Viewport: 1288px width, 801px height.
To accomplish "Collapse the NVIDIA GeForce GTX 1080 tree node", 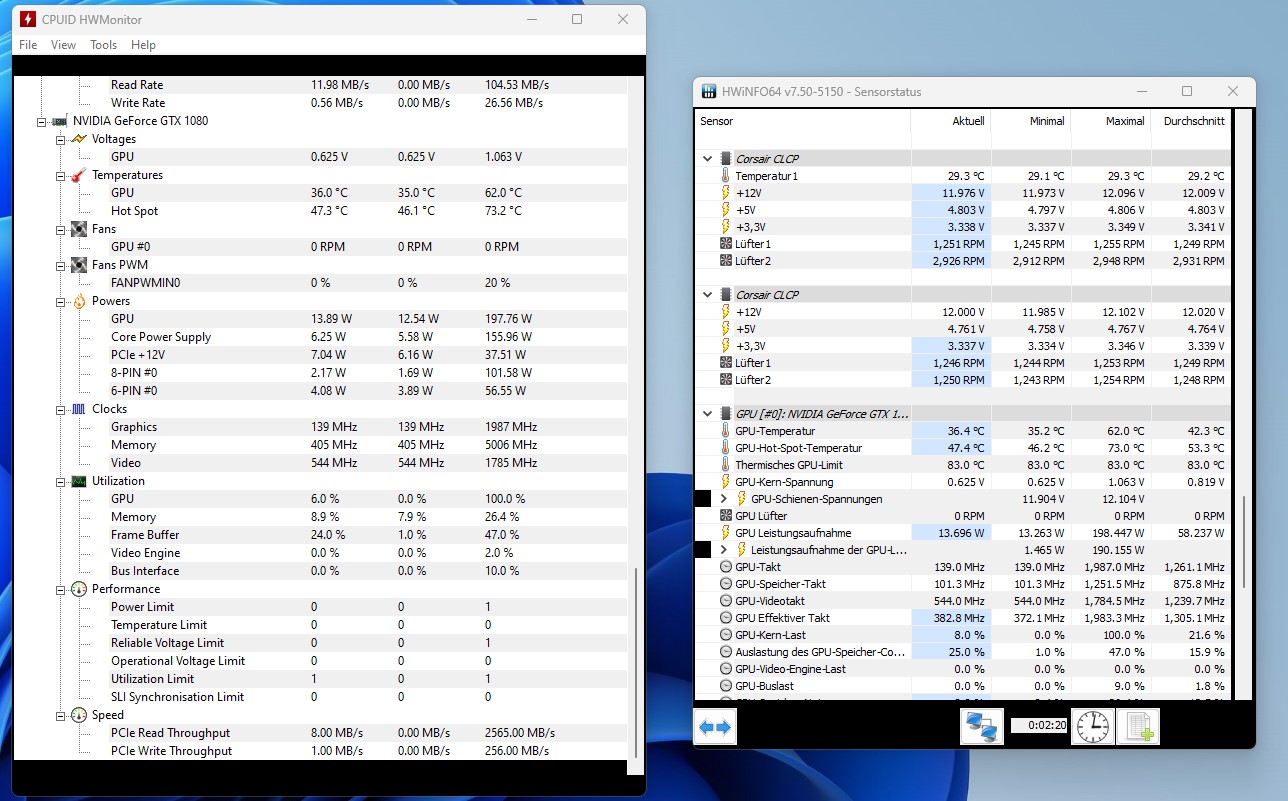I will 42,121.
